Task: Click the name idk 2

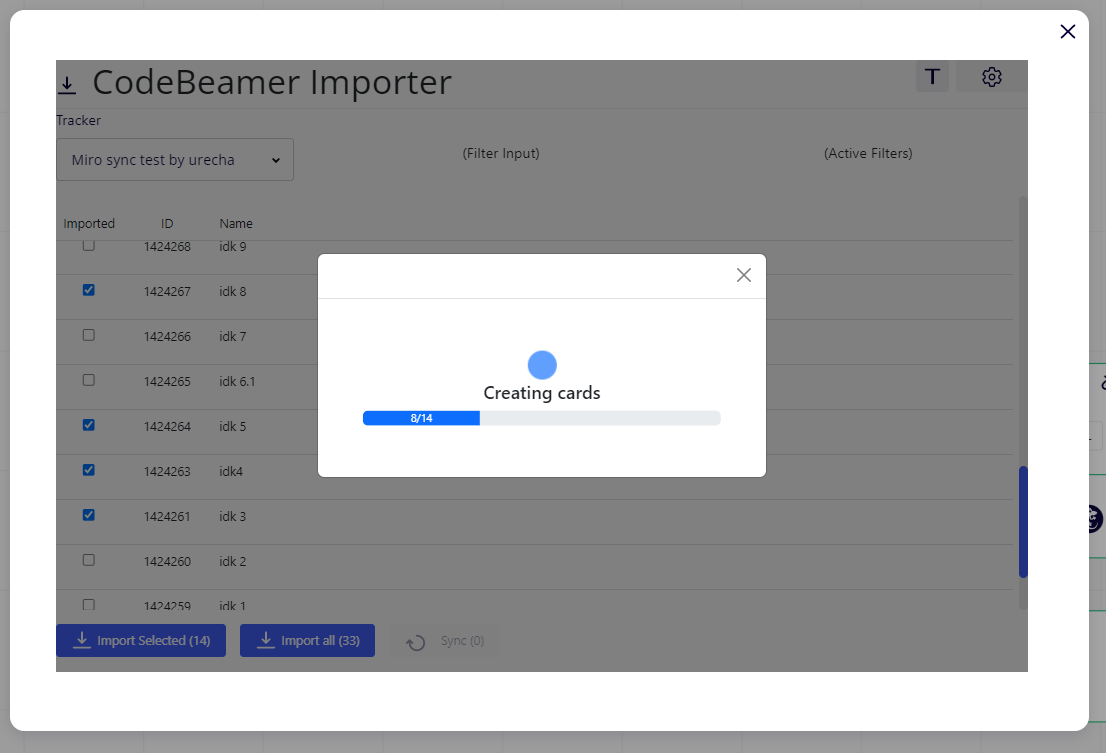Action: click(233, 561)
